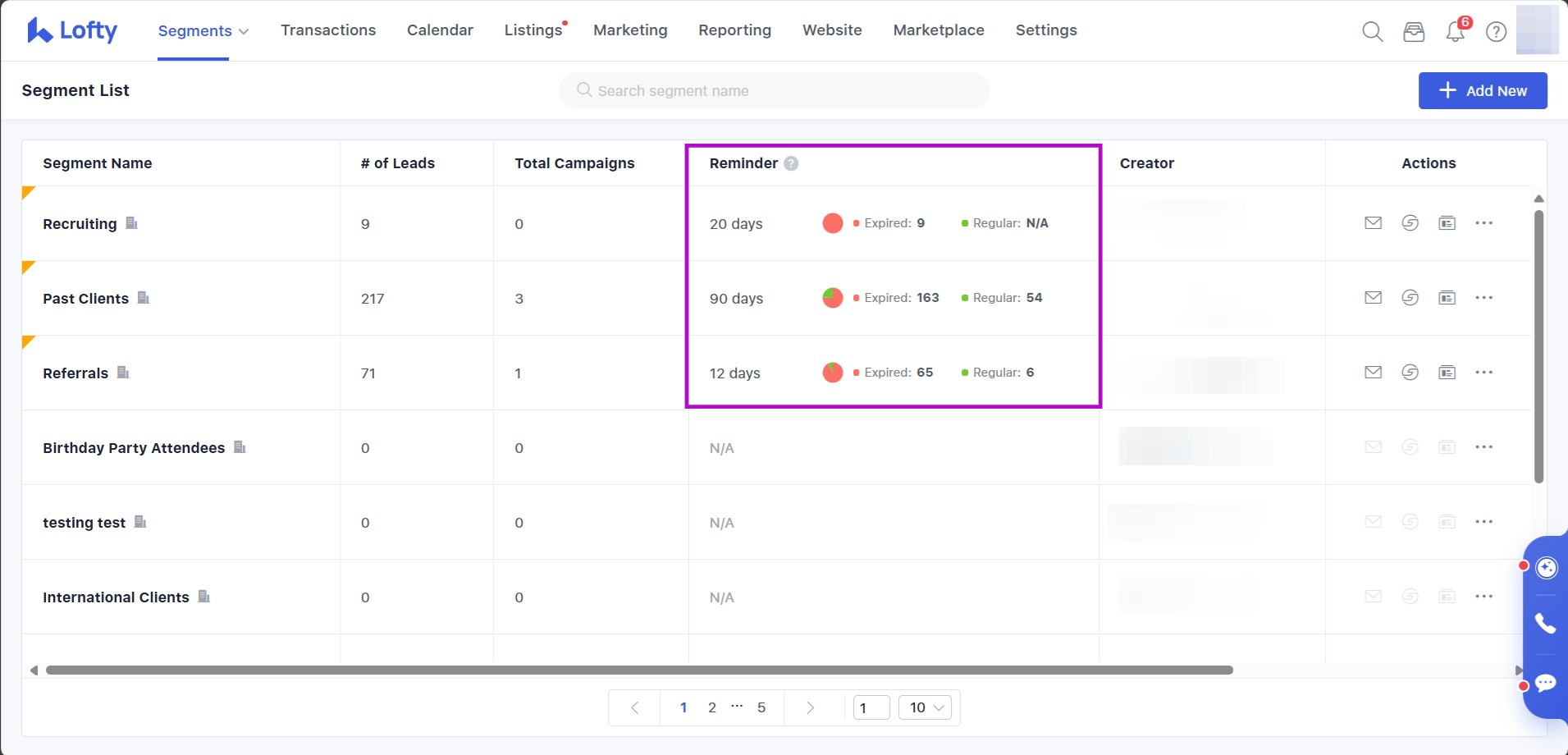1568x755 pixels.
Task: Open notifications bell with 6 badge
Action: (1456, 32)
